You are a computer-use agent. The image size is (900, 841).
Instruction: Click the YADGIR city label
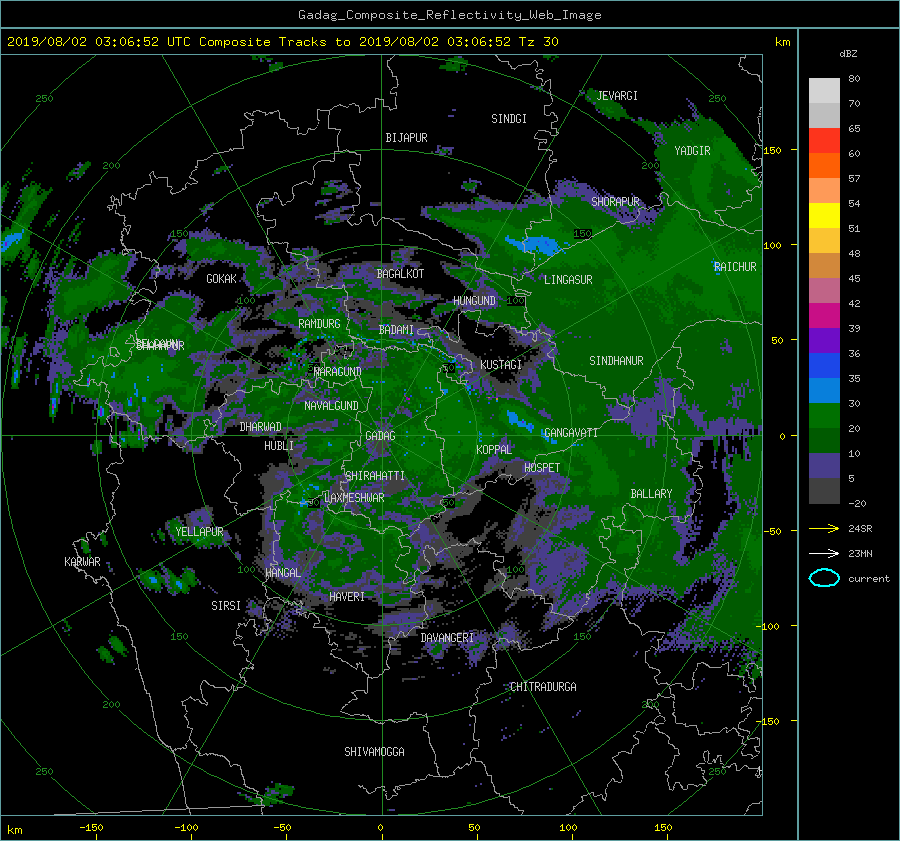point(692,151)
